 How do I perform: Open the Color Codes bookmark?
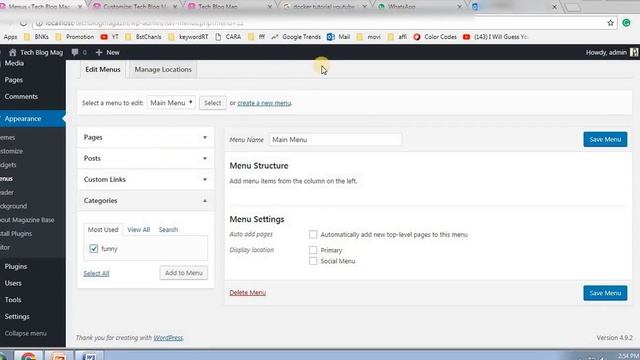[x=435, y=37]
